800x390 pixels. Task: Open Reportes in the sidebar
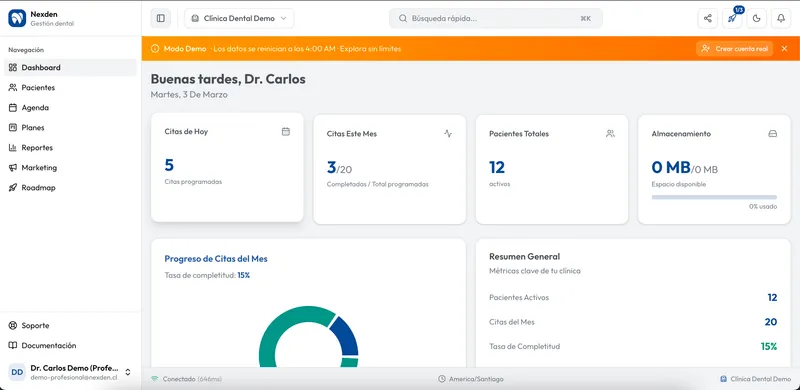coord(70,148)
